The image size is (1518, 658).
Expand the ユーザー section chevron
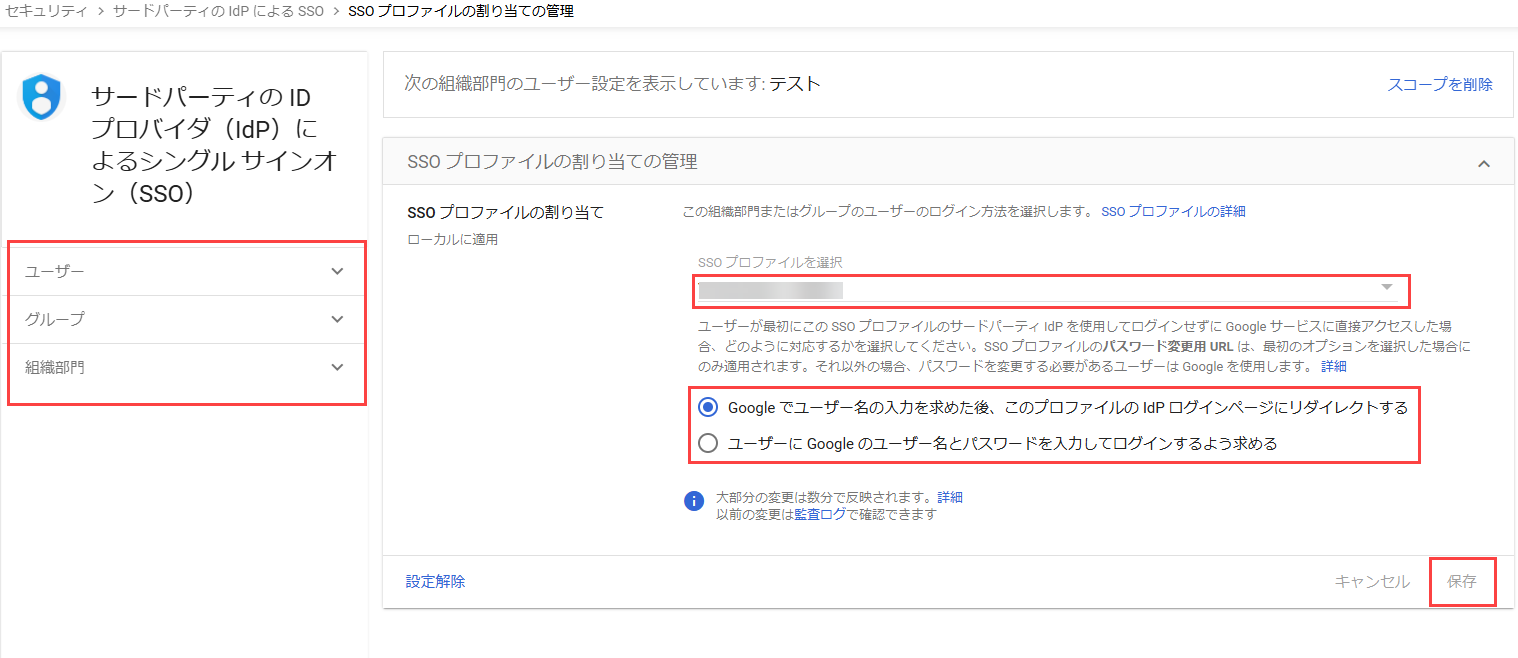click(x=338, y=271)
